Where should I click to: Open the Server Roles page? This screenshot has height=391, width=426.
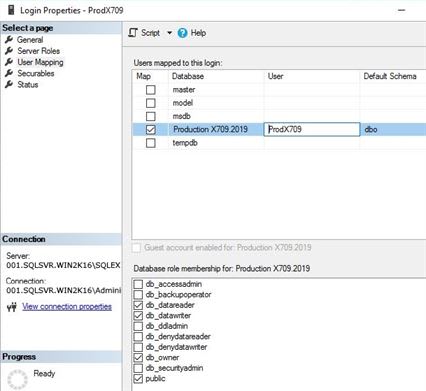point(39,51)
